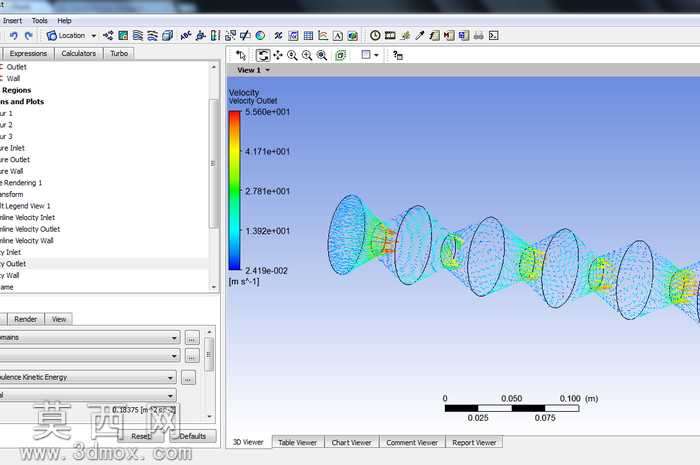This screenshot has height=465, width=700.
Task: Insert a Comment from toolbar
Action: click(338, 35)
